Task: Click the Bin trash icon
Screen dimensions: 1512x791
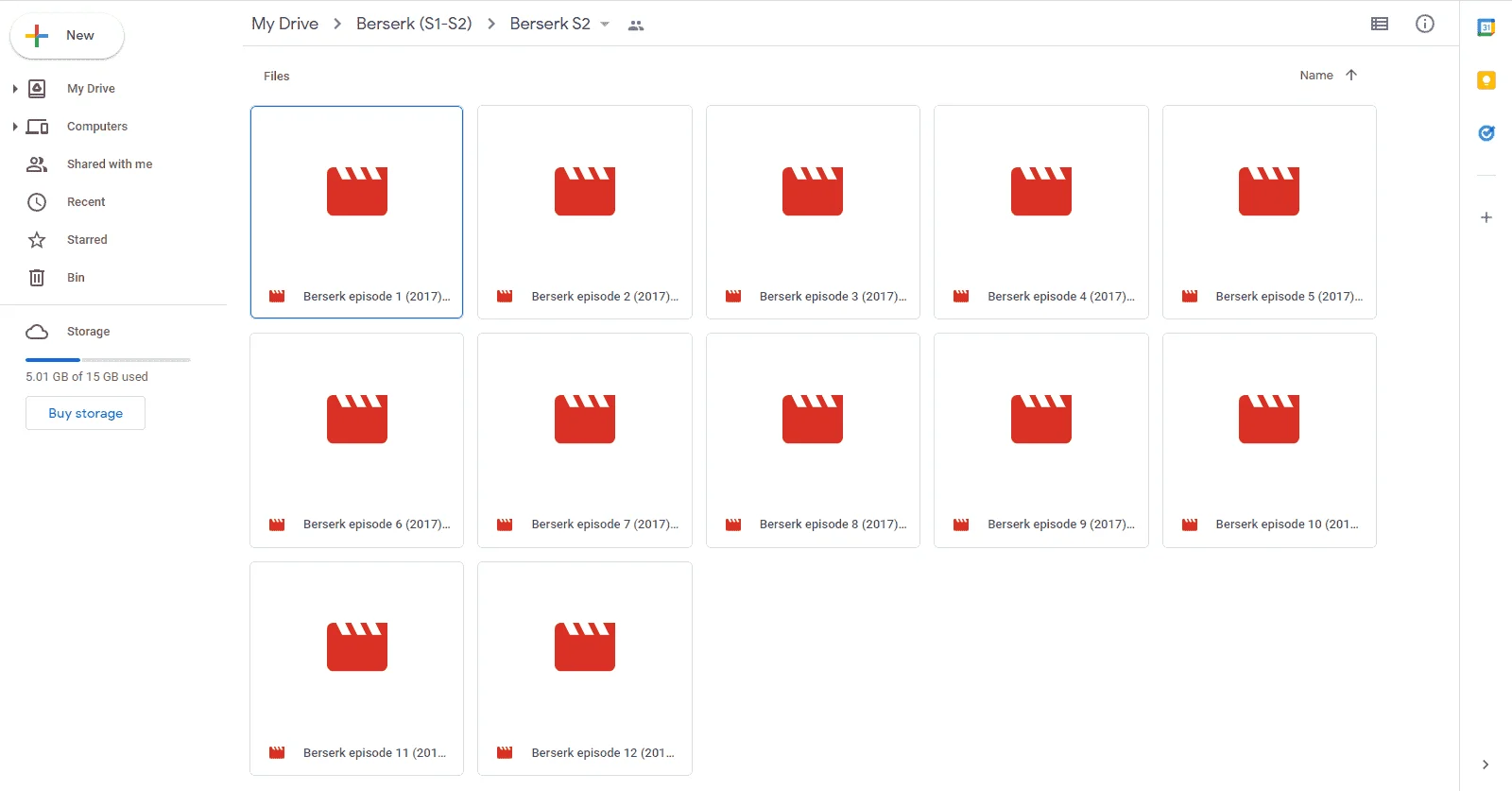Action: tap(37, 278)
